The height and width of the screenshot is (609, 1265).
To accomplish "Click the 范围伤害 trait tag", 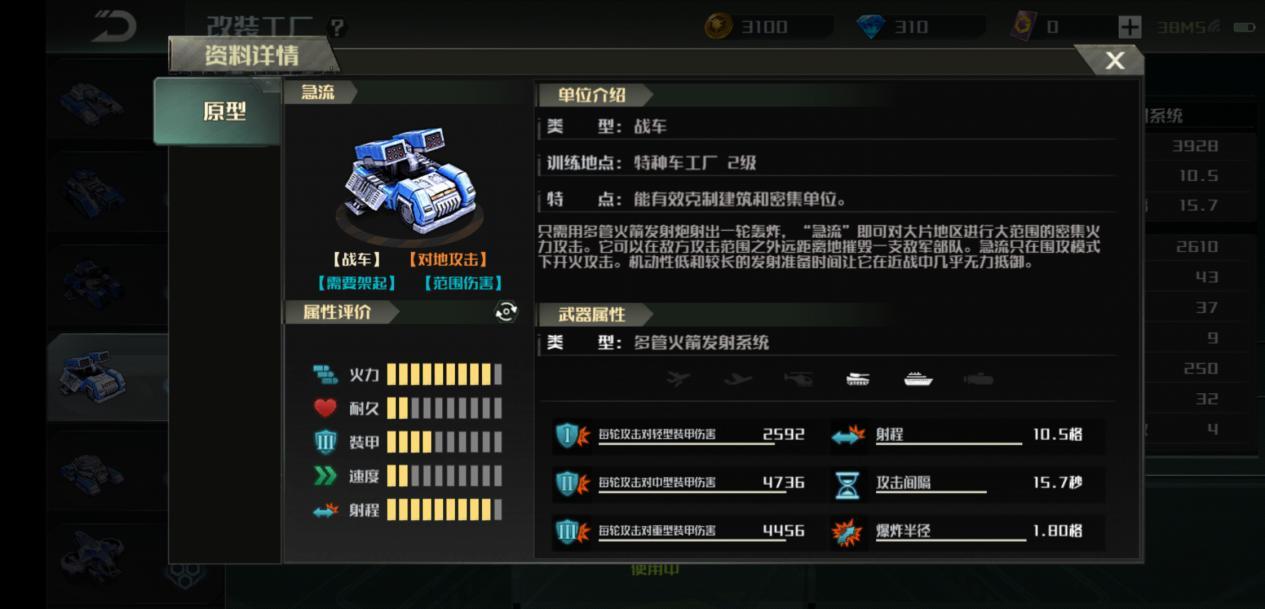I will tap(463, 283).
